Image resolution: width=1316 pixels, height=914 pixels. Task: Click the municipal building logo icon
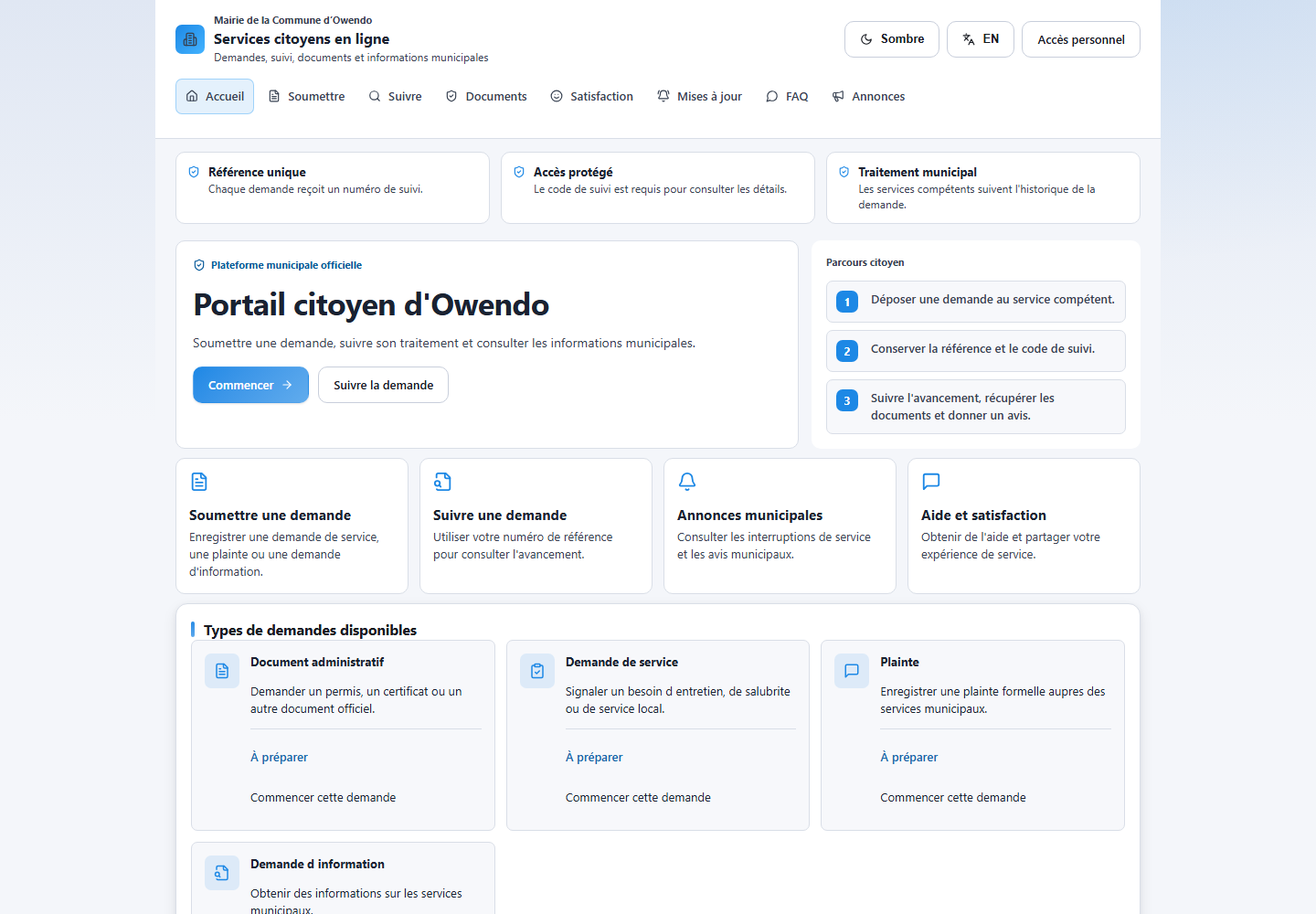tap(190, 39)
